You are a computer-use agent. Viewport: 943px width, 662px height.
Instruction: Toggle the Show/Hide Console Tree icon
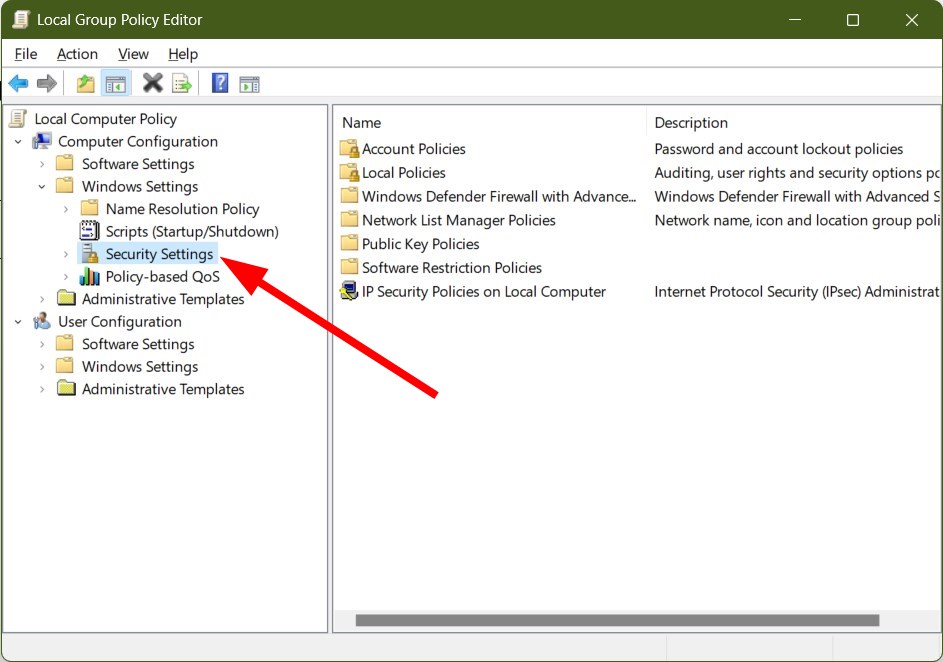[x=115, y=83]
